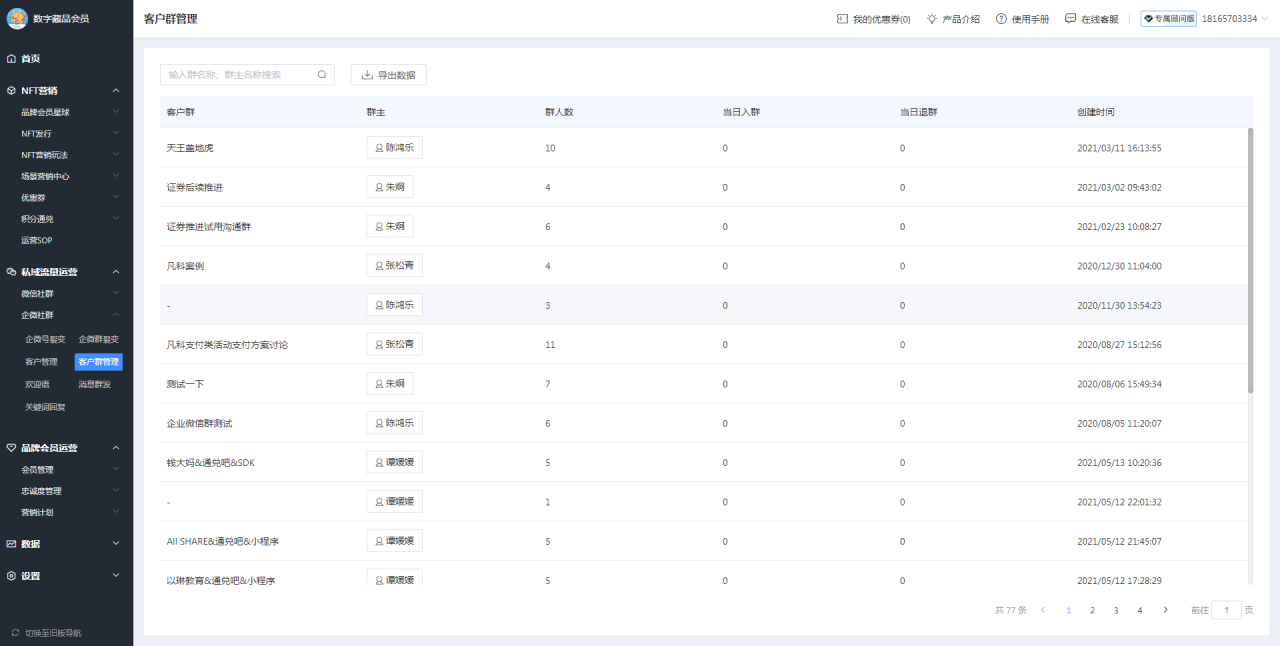Click the switch icon for 切换至旧版导航
This screenshot has width=1280, height=646.
click(15, 633)
